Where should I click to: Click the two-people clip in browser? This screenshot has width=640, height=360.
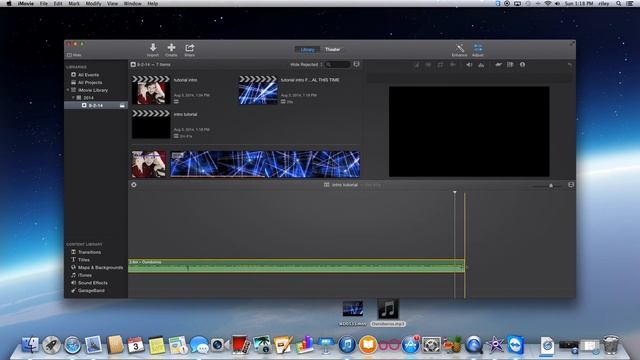click(x=149, y=164)
